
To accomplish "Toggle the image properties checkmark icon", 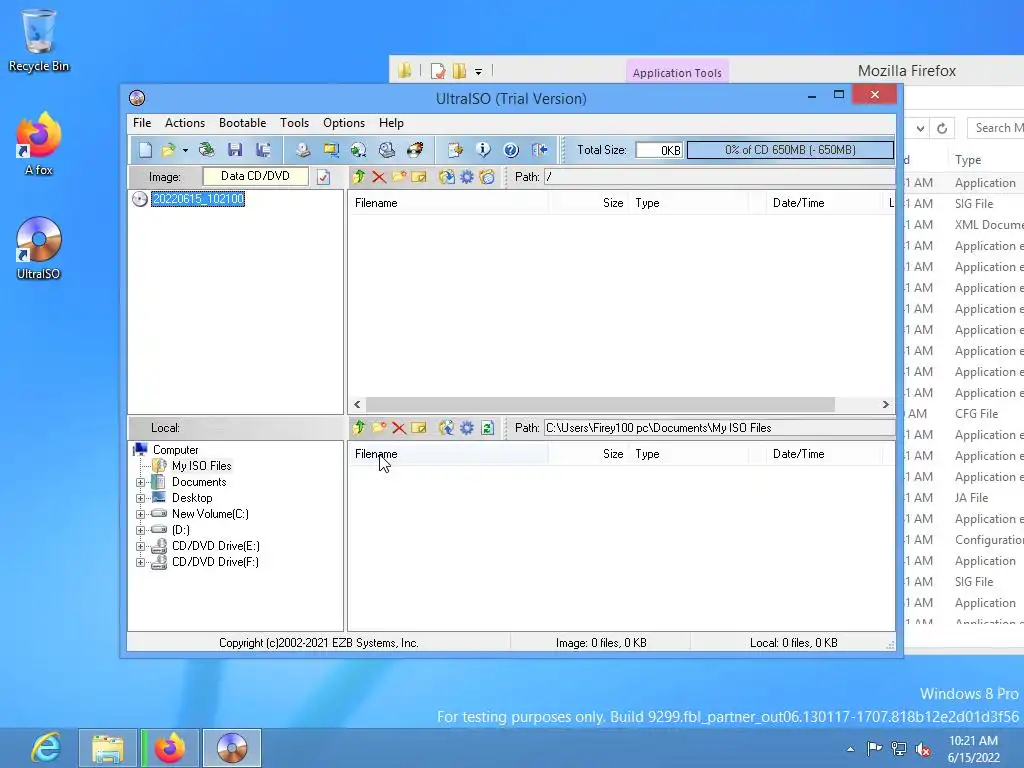I will [323, 177].
